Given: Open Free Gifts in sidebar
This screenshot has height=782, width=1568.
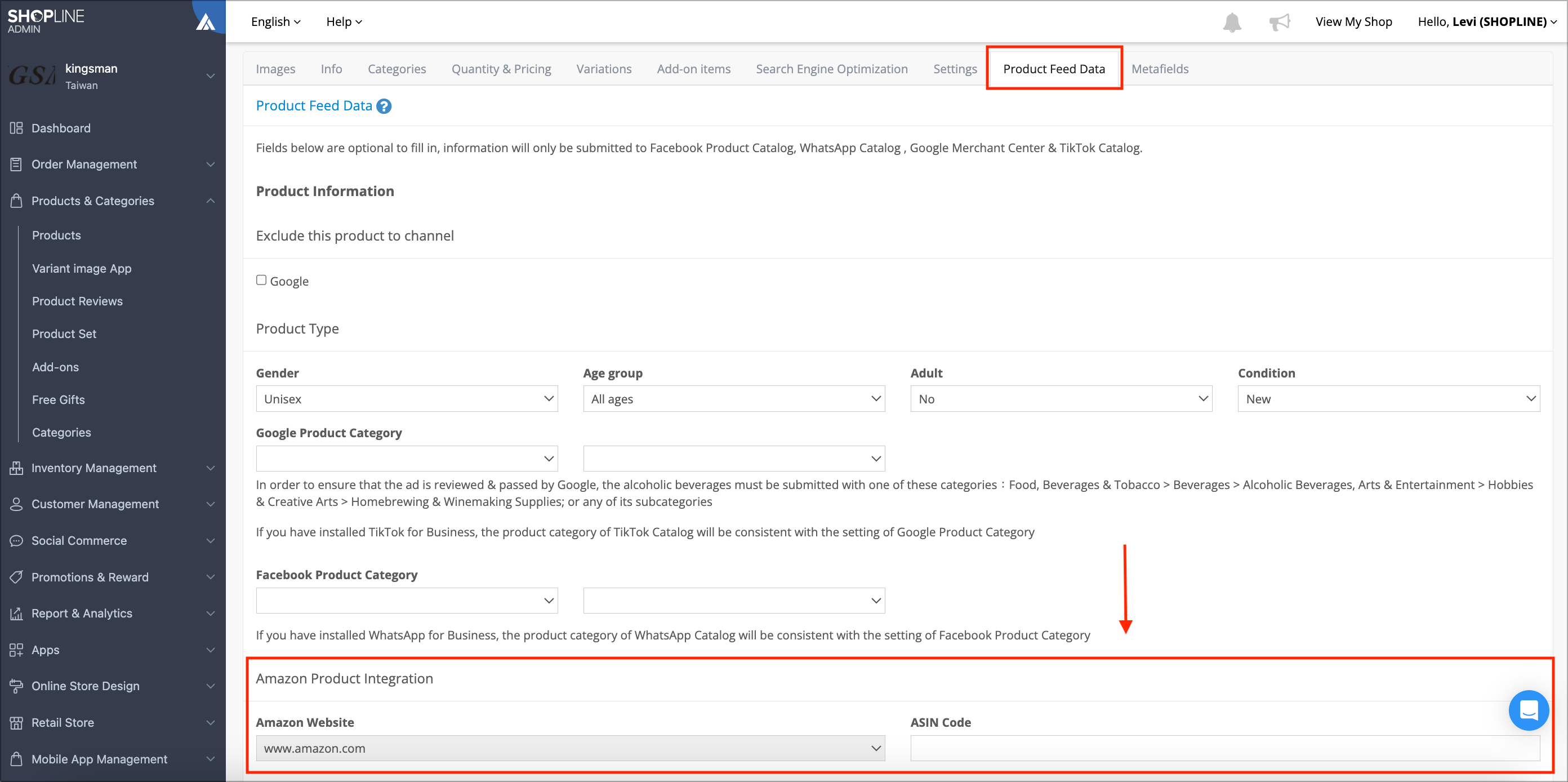Looking at the screenshot, I should pyautogui.click(x=59, y=399).
